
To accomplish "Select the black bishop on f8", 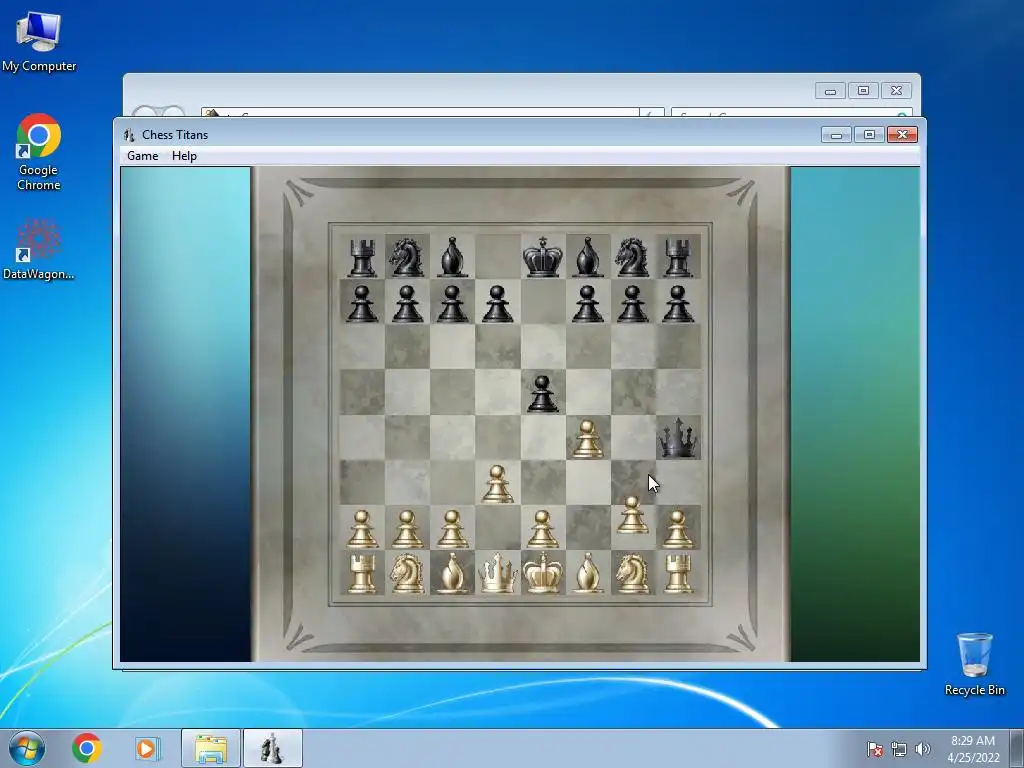I will (588, 257).
